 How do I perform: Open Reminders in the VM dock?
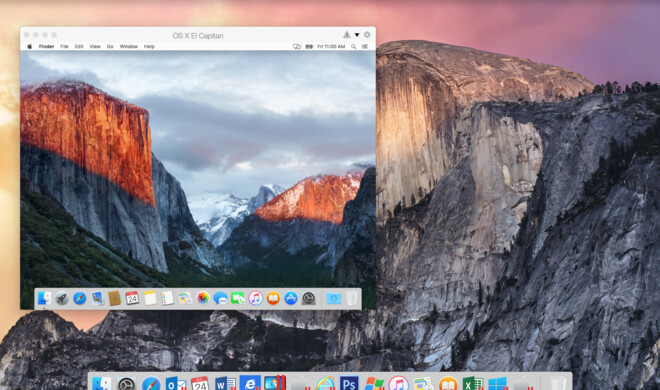pos(168,298)
